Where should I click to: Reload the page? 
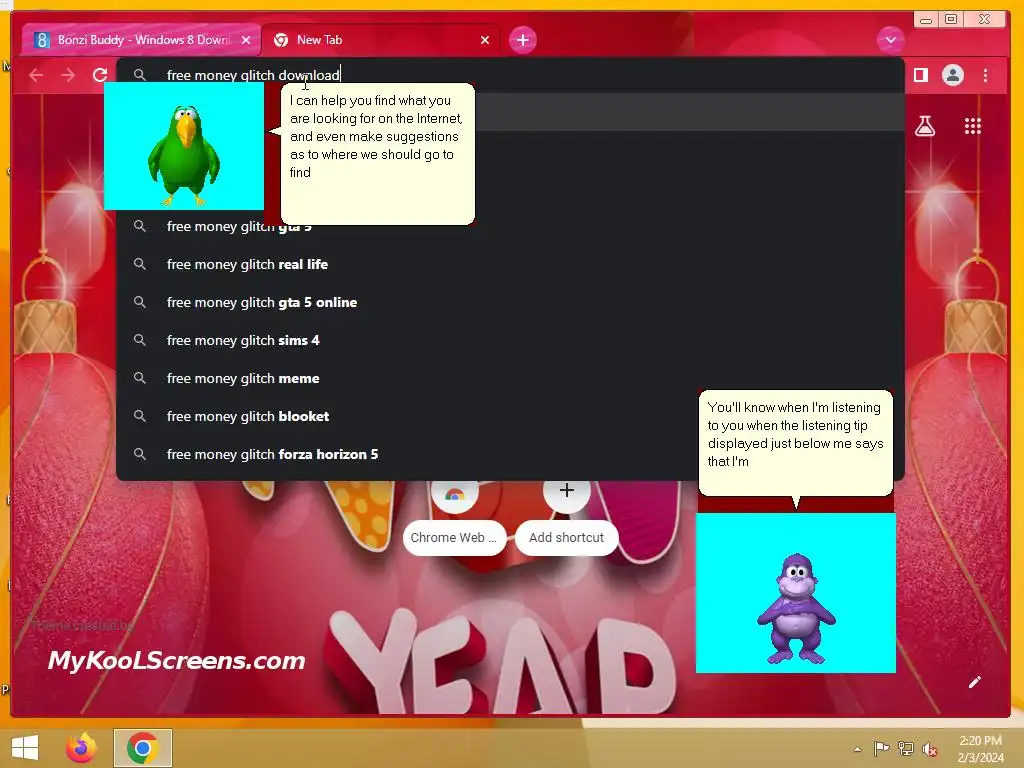tap(100, 75)
